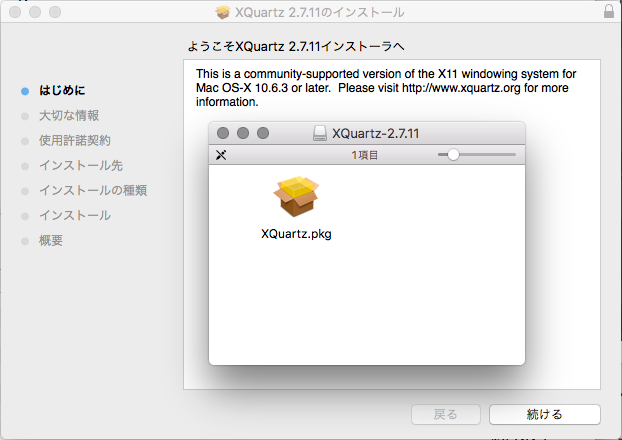Adjust the Finder icon size slider
622x440 pixels.
click(454, 155)
